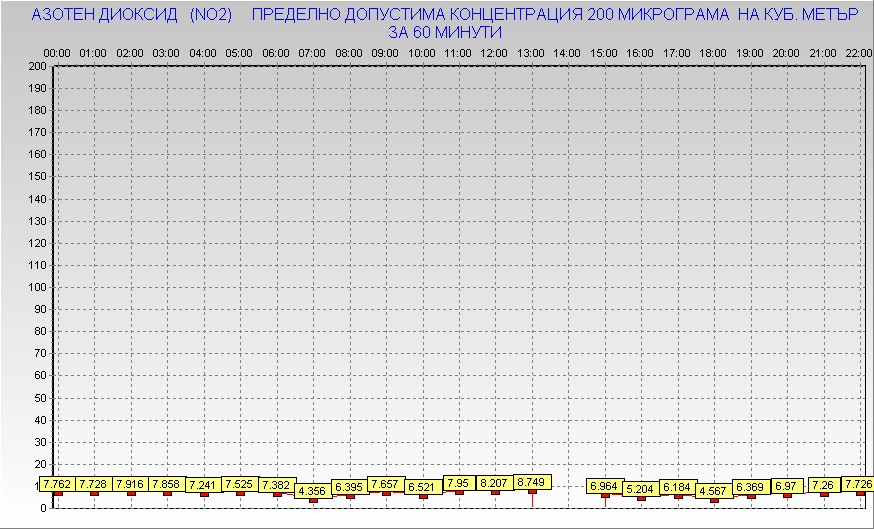Pick the 8.207 data label
Screen dimensions: 874x529
coord(494,483)
